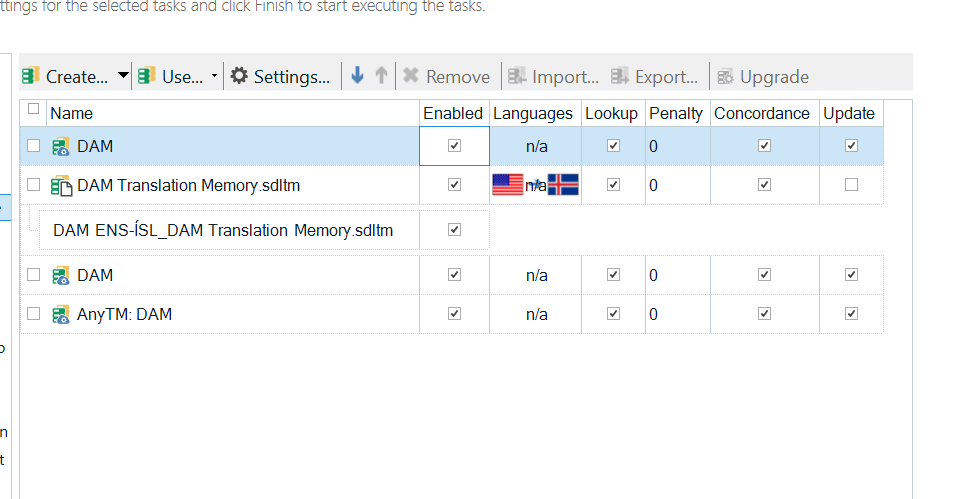Click the AnyTM: DAM row icon
The height and width of the screenshot is (499, 955).
61,315
